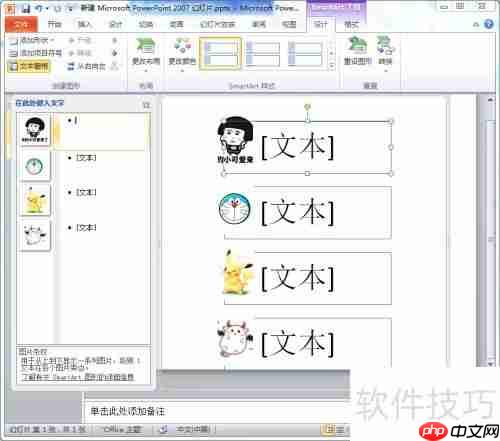Click the 降级 demote arrow button
Viewport: 500px width, 441px height.
coord(80,53)
